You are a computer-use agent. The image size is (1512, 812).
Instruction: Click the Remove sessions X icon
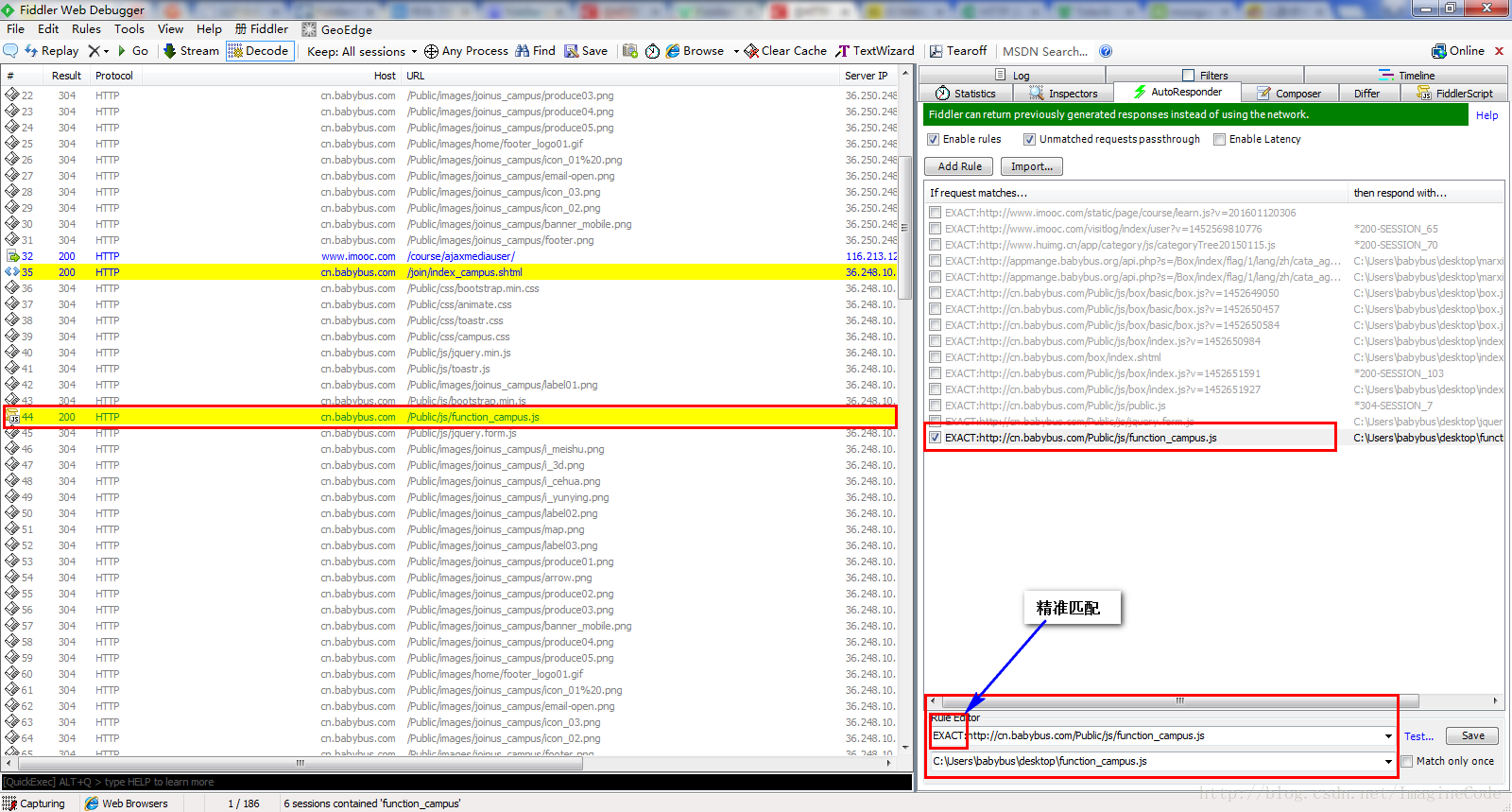(x=94, y=51)
